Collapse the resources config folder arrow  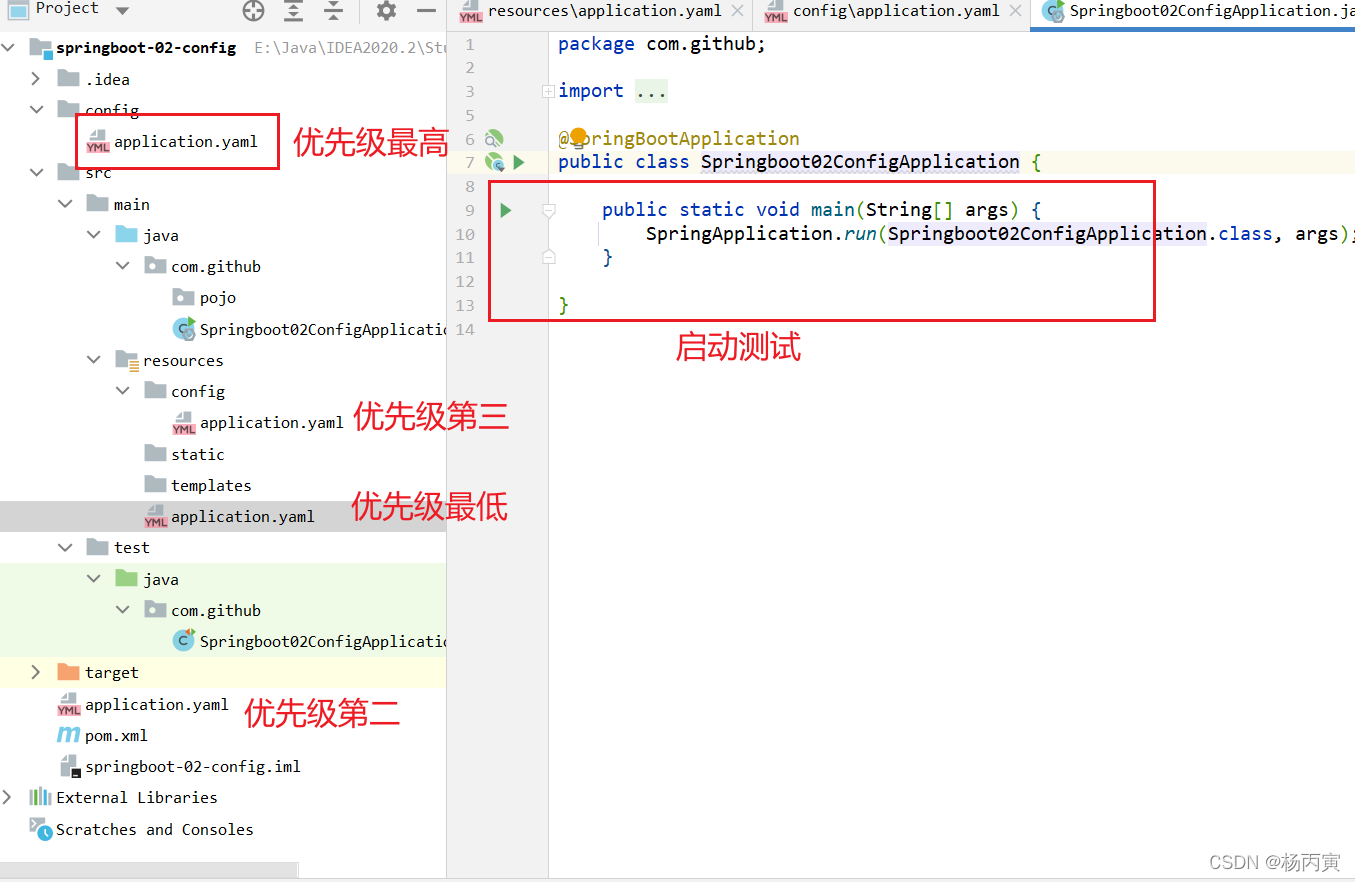tap(123, 391)
